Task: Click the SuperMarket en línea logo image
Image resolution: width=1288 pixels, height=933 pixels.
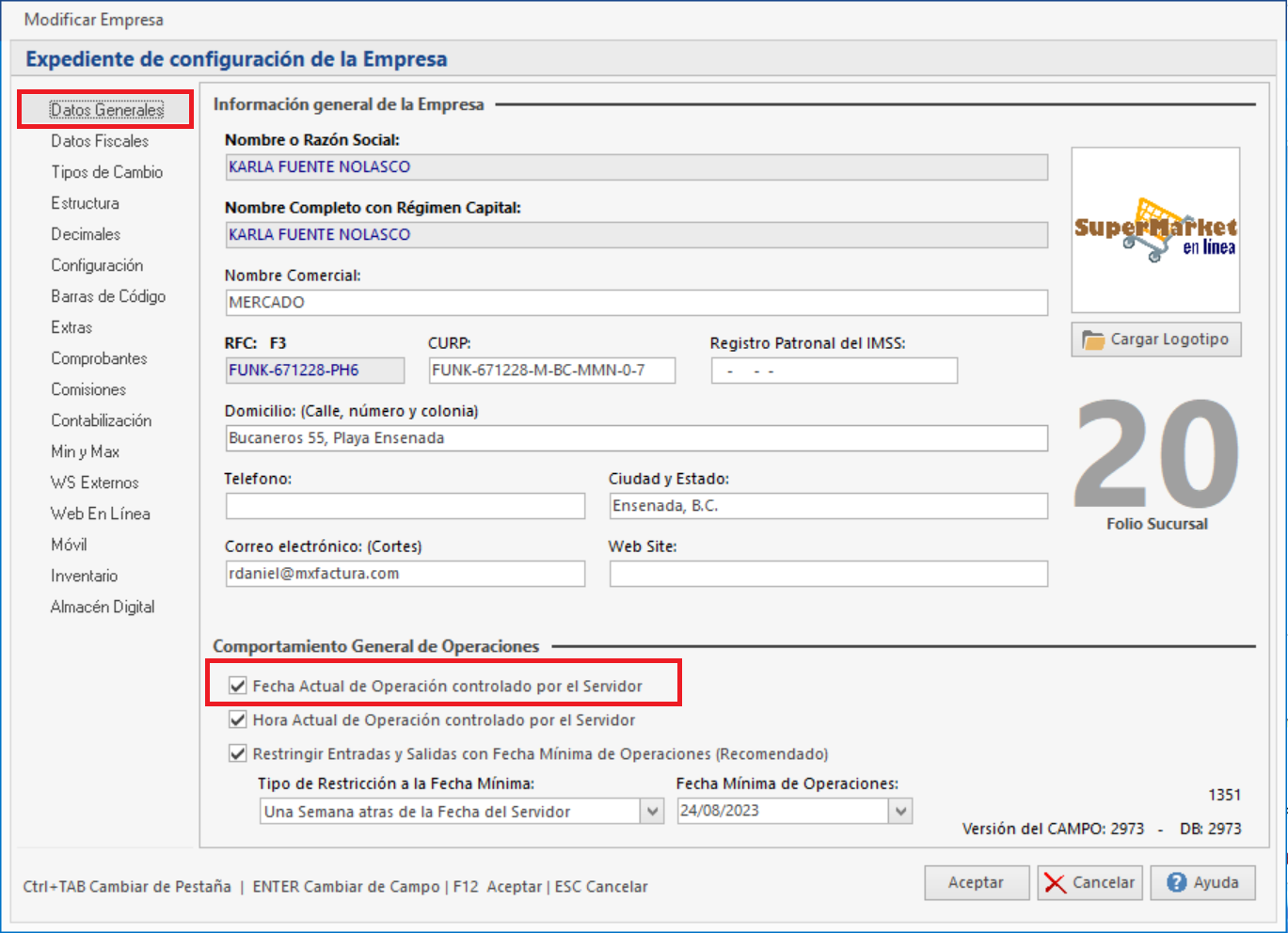Action: pyautogui.click(x=1155, y=230)
